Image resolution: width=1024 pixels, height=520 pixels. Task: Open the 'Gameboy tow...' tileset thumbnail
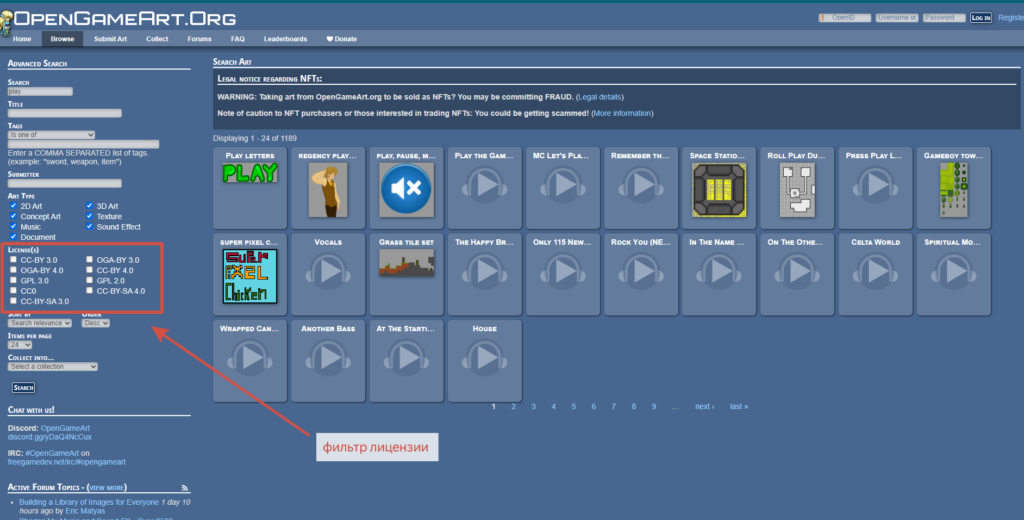pyautogui.click(x=953, y=189)
